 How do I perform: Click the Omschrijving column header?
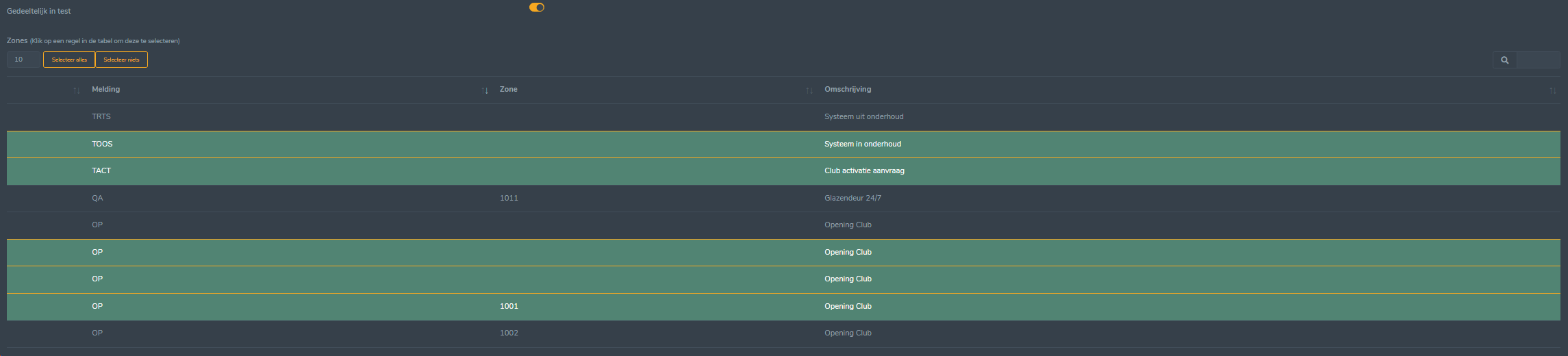click(x=848, y=90)
